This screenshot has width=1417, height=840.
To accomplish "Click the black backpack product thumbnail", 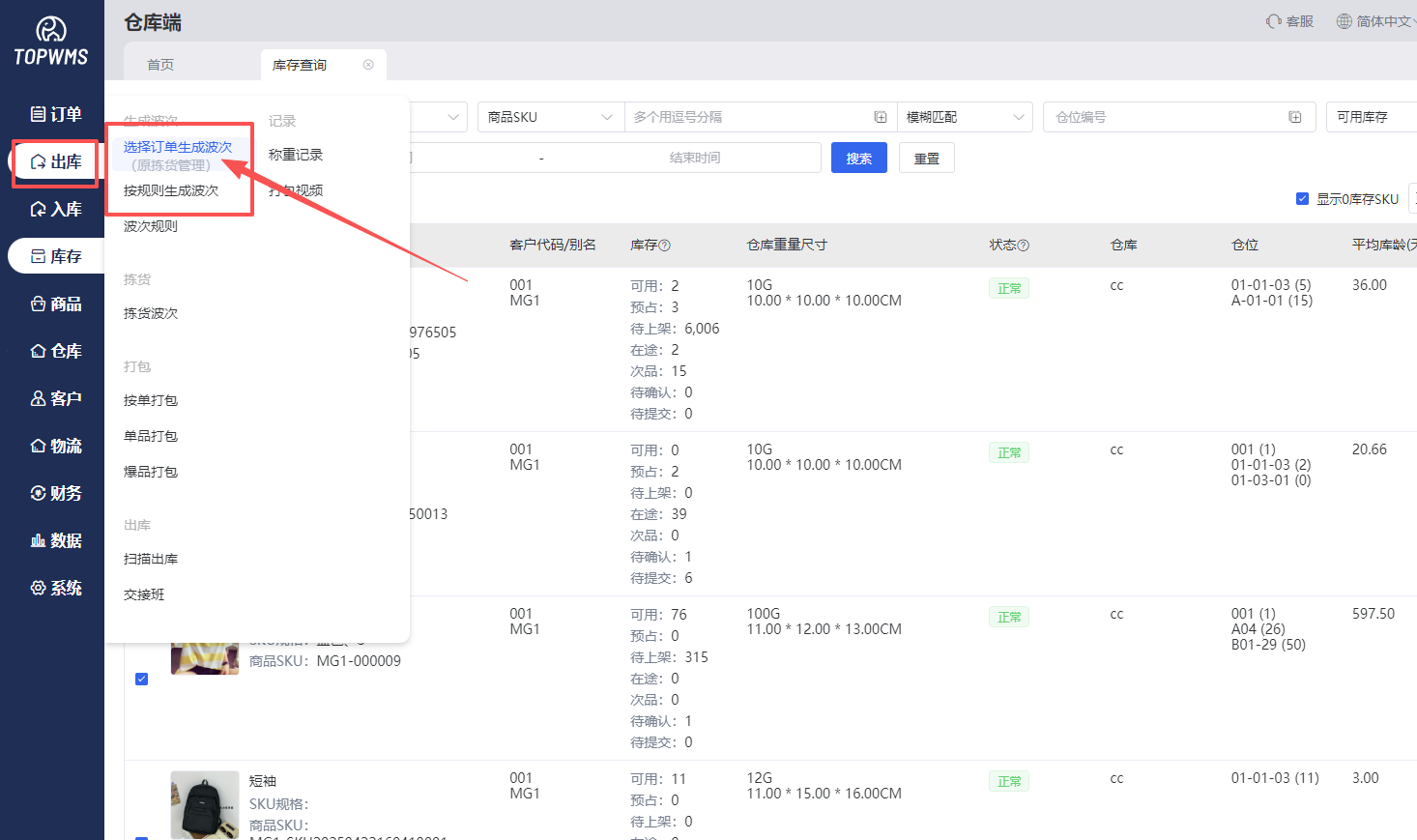I will click(205, 804).
